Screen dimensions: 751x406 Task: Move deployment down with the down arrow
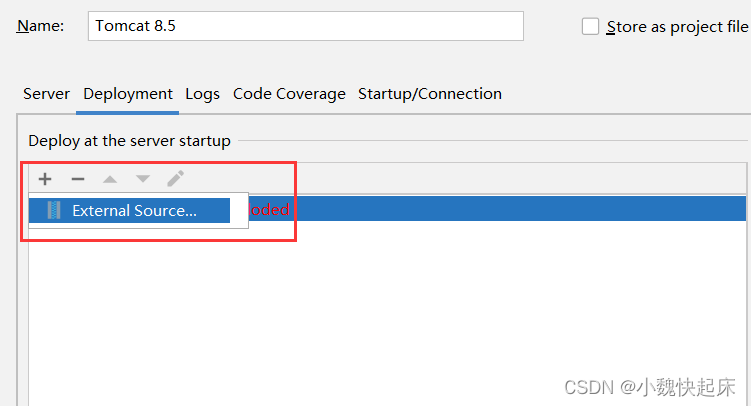click(143, 179)
